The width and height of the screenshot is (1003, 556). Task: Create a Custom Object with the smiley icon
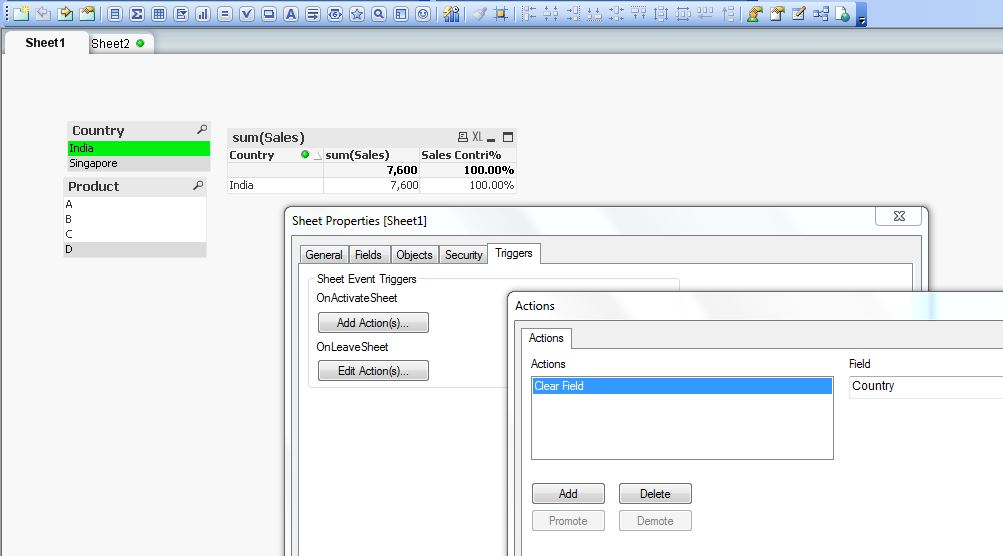coord(423,13)
